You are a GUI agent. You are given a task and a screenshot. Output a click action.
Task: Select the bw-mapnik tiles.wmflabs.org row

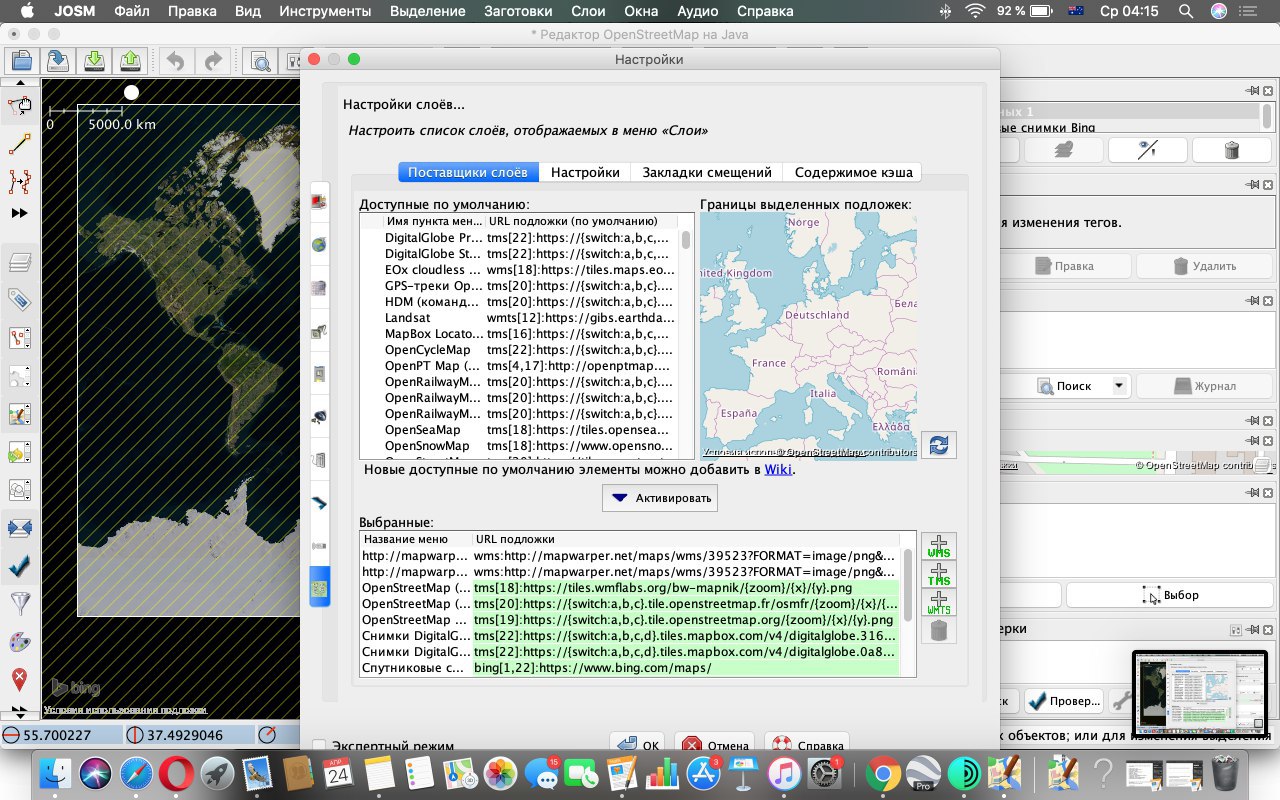pyautogui.click(x=629, y=588)
